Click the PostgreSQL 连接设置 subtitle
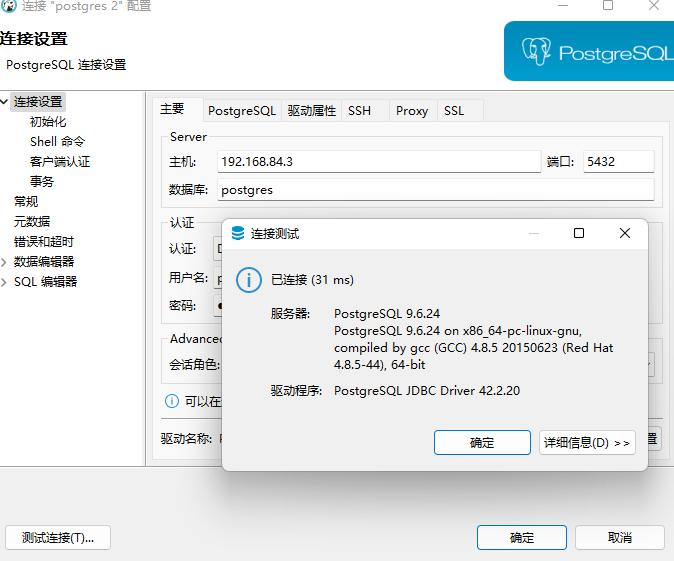The height and width of the screenshot is (561, 674). [x=66, y=65]
